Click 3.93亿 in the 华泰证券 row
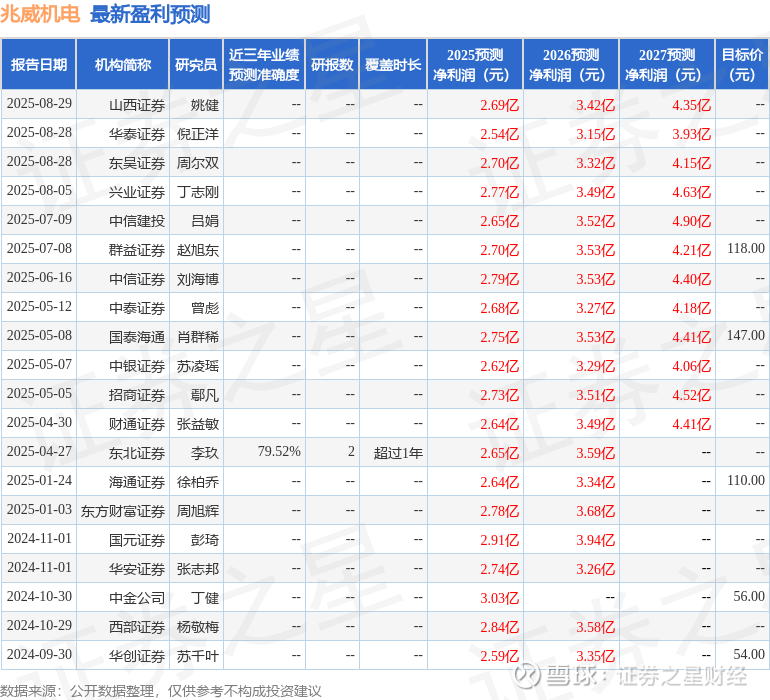 point(691,134)
